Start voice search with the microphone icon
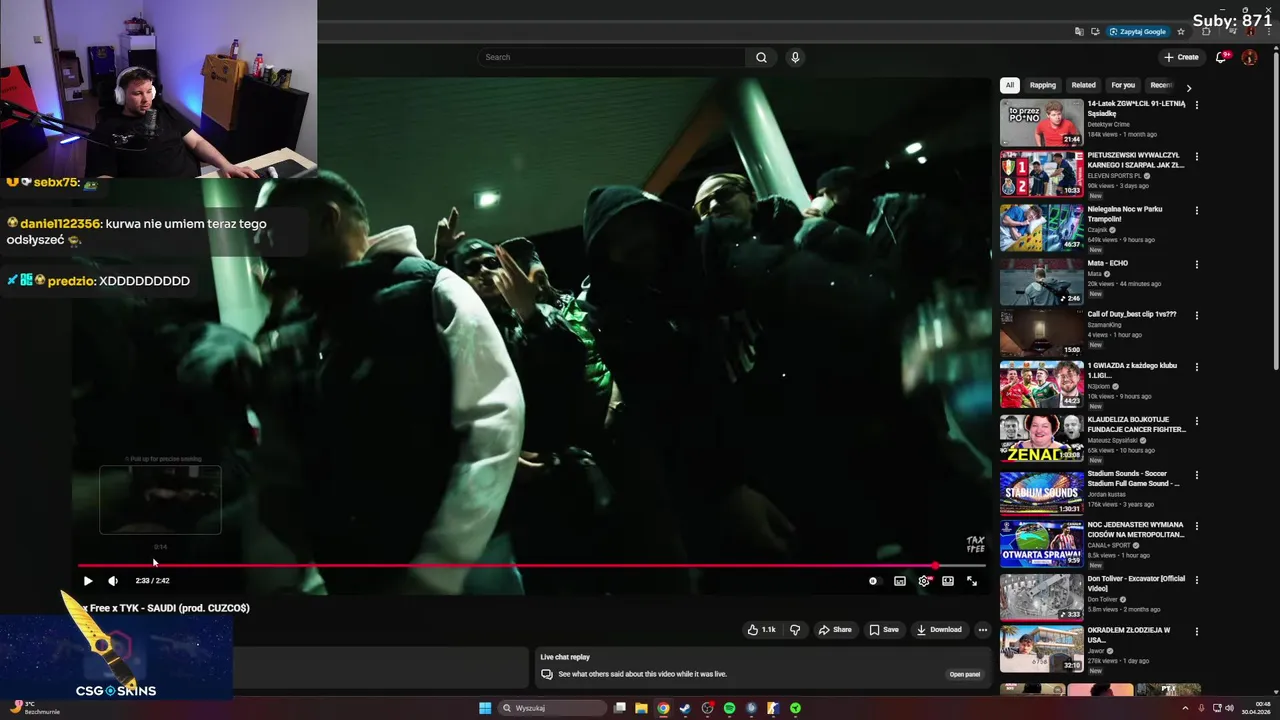The width and height of the screenshot is (1280, 720). tap(795, 57)
